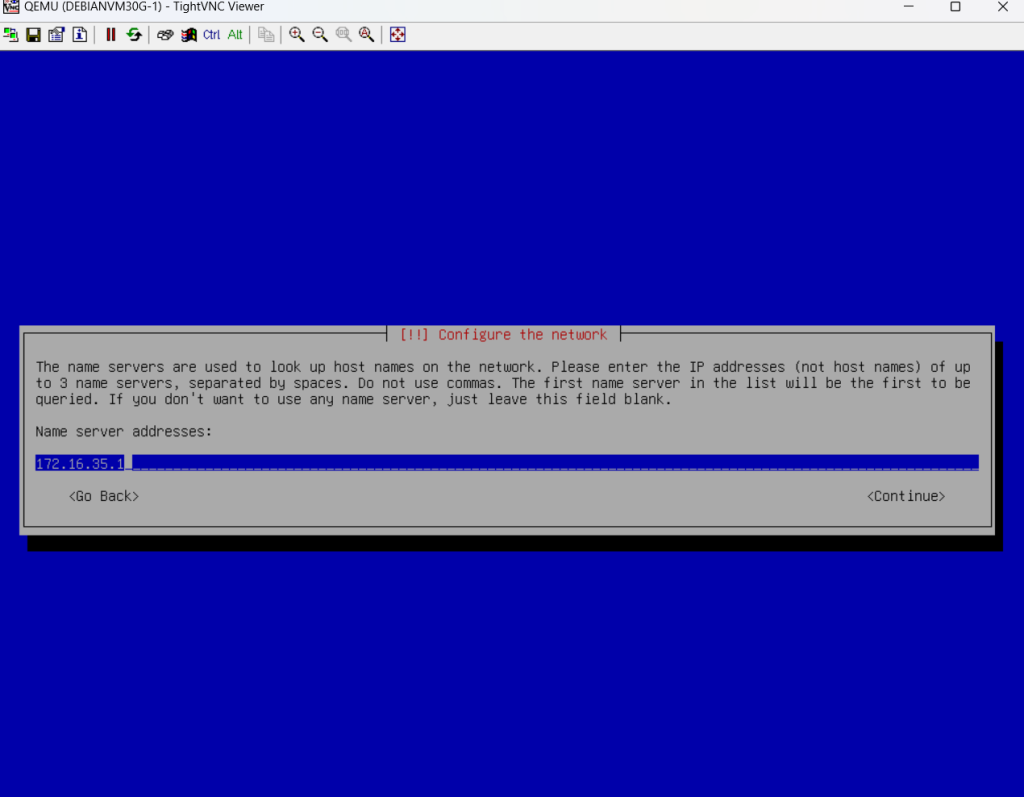This screenshot has width=1024, height=797.
Task: Toggle the Ctrl key modifier
Action: point(212,35)
